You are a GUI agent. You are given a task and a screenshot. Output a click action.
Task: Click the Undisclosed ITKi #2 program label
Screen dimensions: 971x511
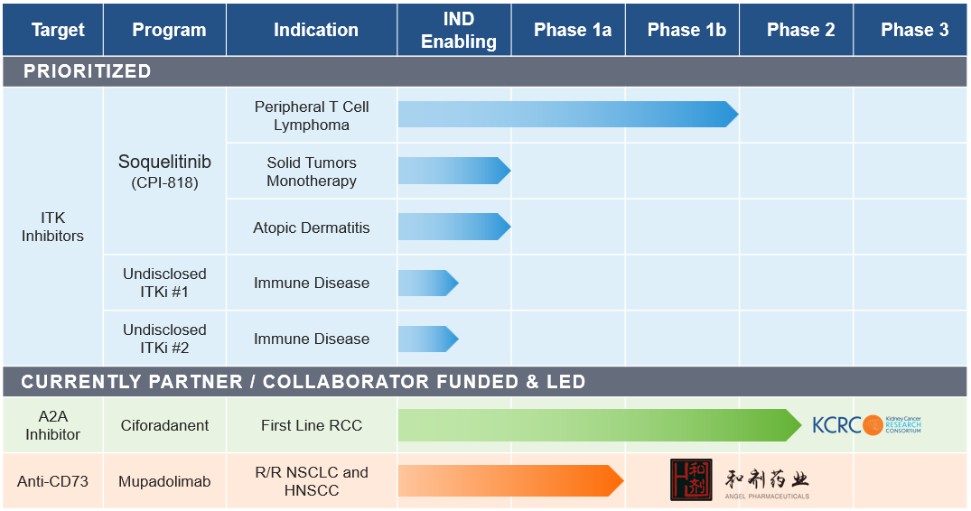(165, 339)
